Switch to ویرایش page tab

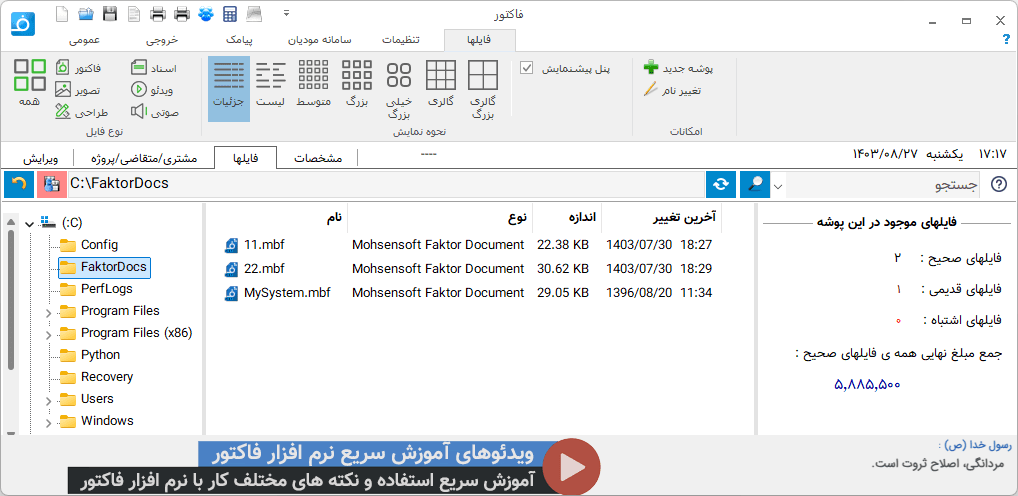[x=40, y=158]
